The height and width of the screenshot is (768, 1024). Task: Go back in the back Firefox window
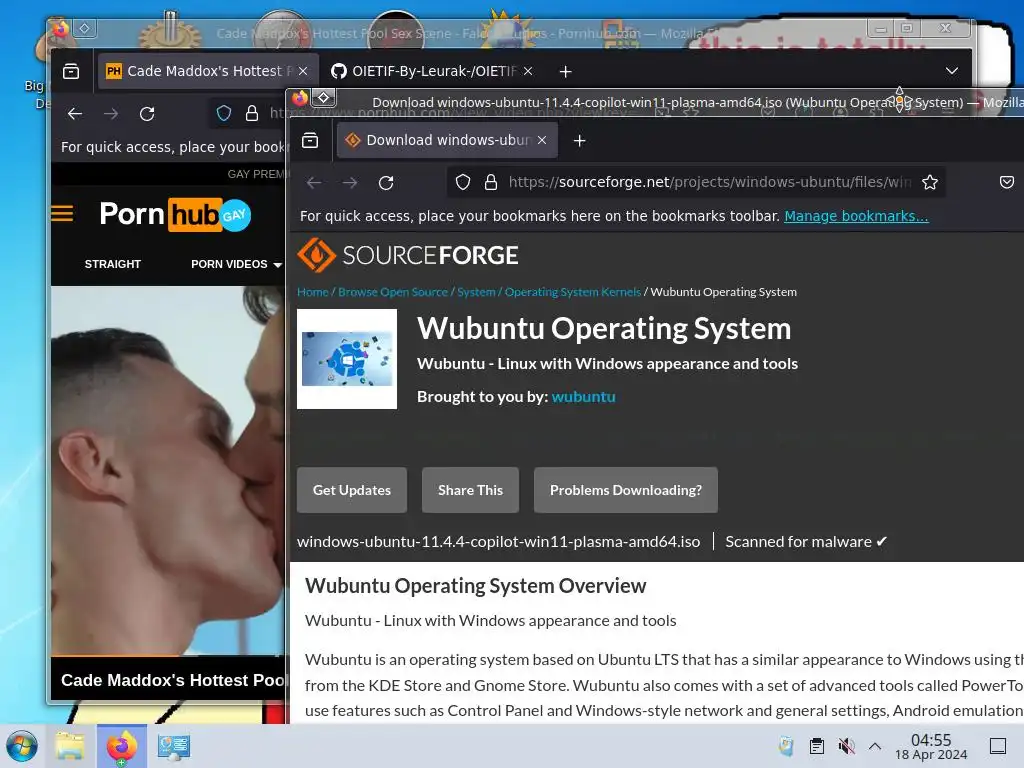point(75,114)
